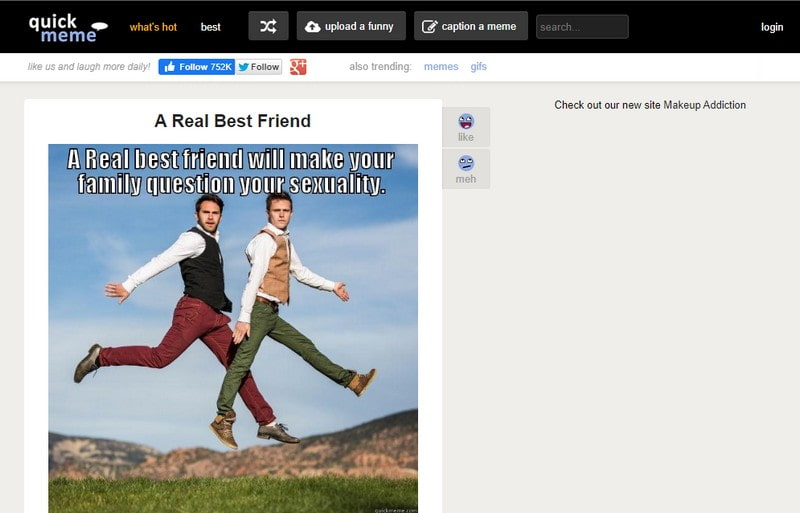The width and height of the screenshot is (800, 513).
Task: Open trending gifs link
Action: click(x=479, y=67)
